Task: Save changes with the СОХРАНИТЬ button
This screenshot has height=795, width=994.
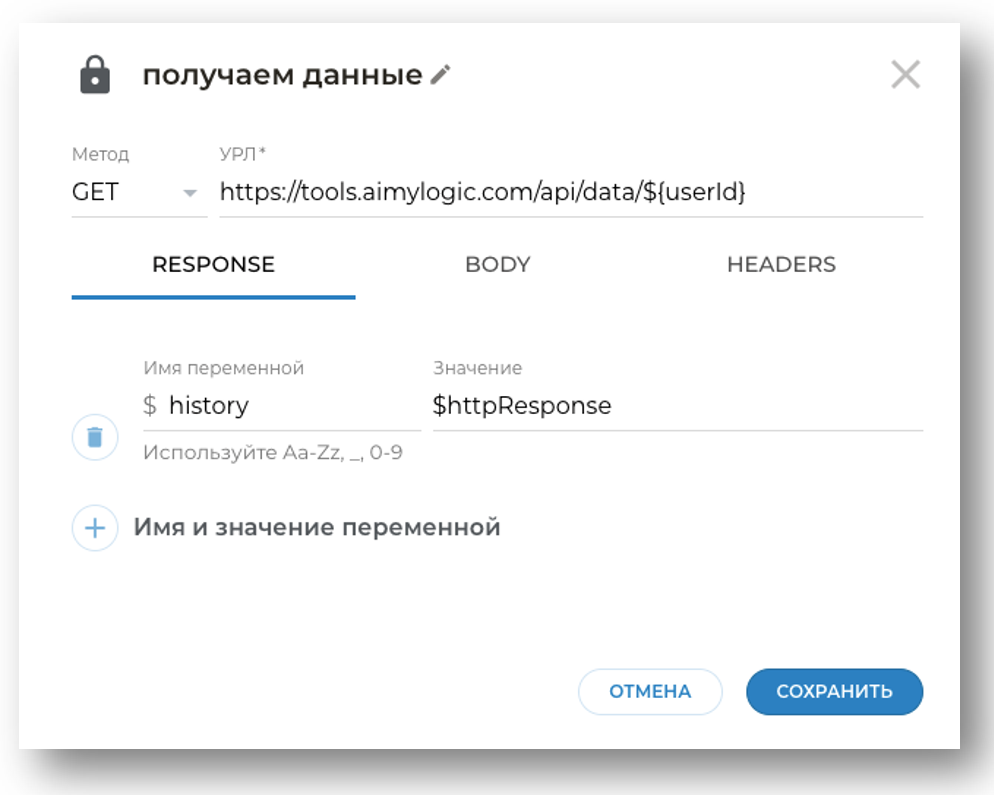Action: coord(834,691)
